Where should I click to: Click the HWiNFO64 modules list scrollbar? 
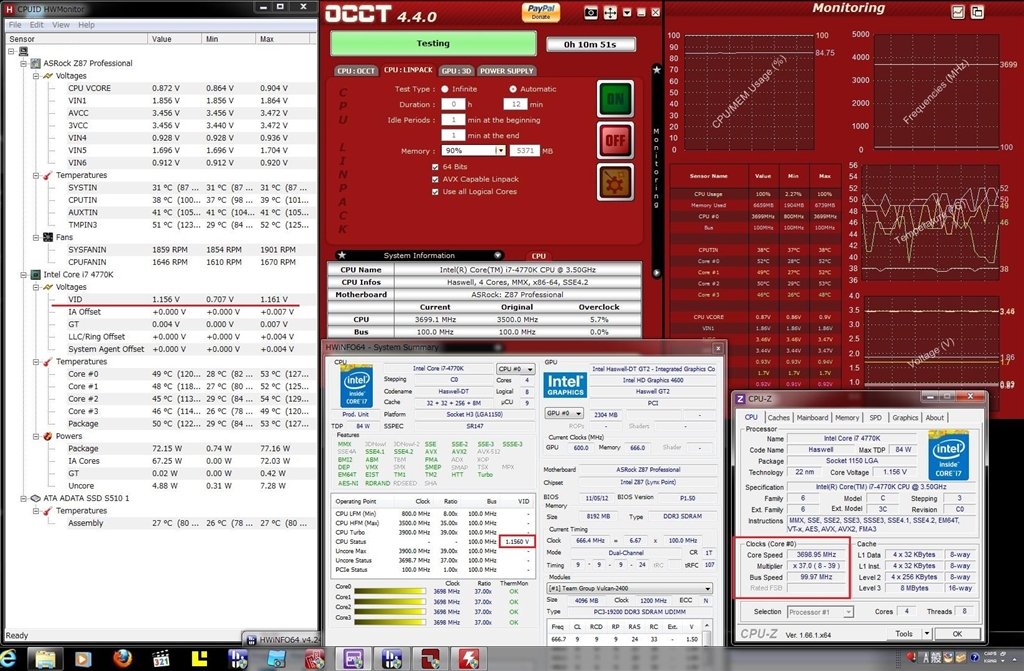pyautogui.click(x=707, y=632)
